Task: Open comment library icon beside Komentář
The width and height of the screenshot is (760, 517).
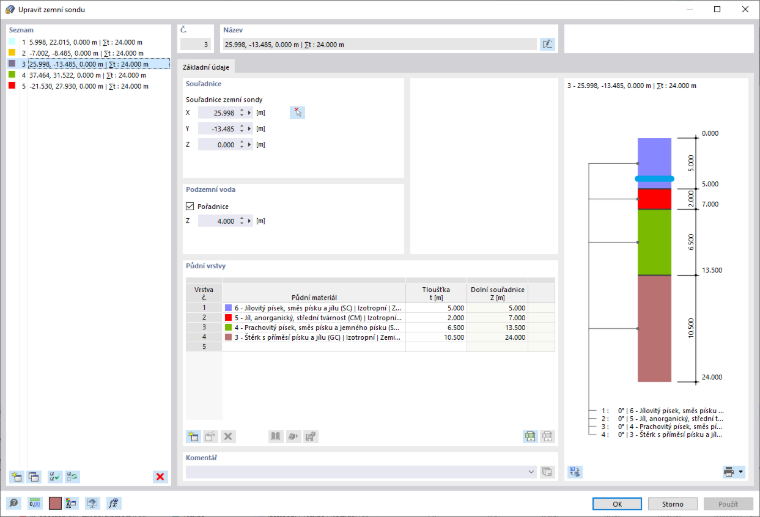Action: click(547, 471)
